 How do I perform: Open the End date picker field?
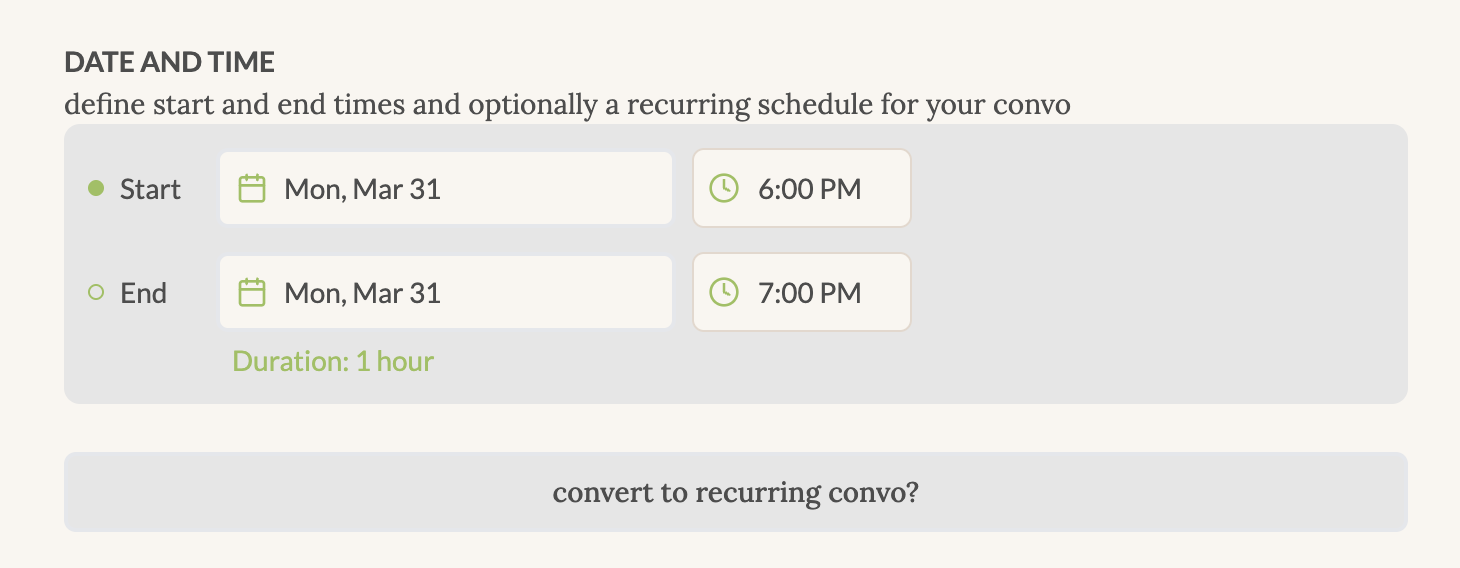coord(446,292)
